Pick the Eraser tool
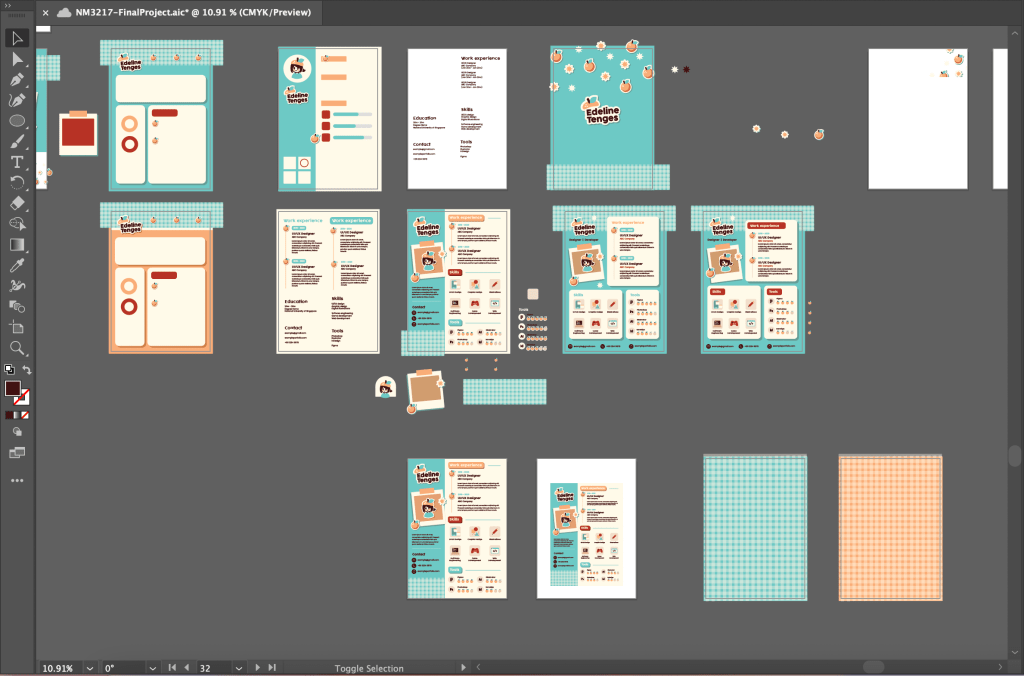1024x676 pixels. [17, 203]
